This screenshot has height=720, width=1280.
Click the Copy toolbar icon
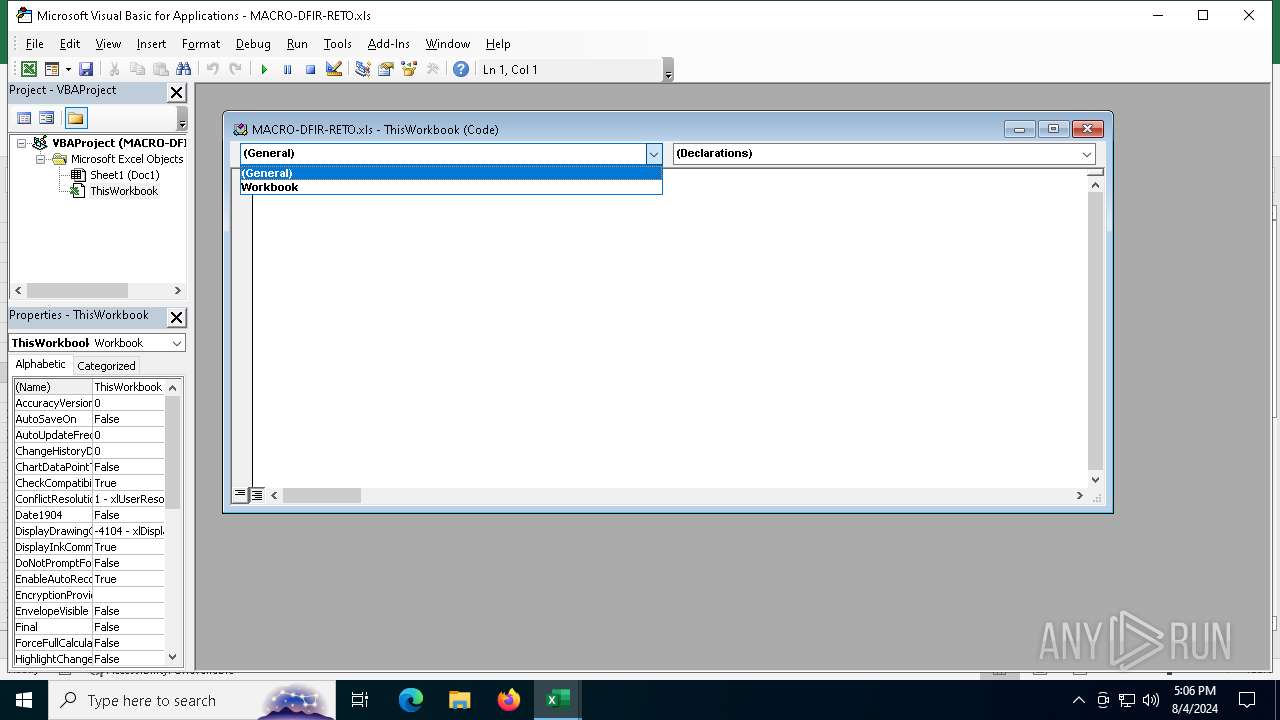(138, 69)
